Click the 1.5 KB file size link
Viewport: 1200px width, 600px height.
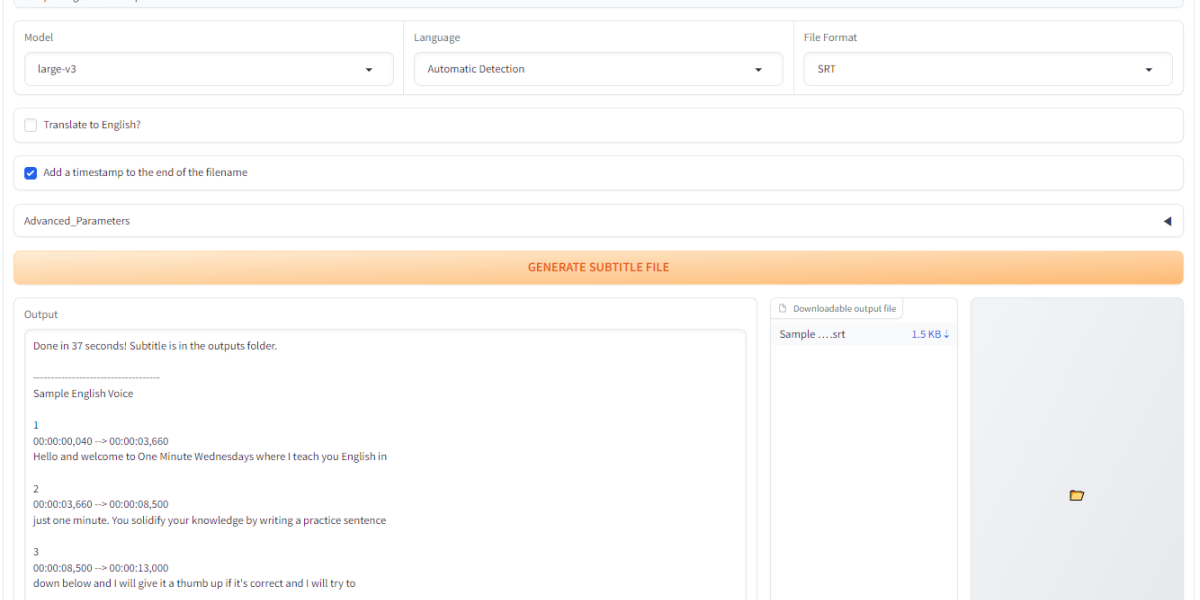click(925, 334)
